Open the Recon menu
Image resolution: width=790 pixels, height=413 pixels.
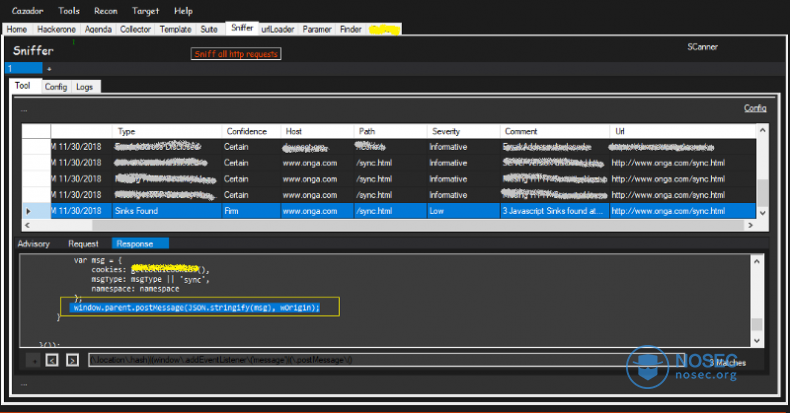click(105, 11)
